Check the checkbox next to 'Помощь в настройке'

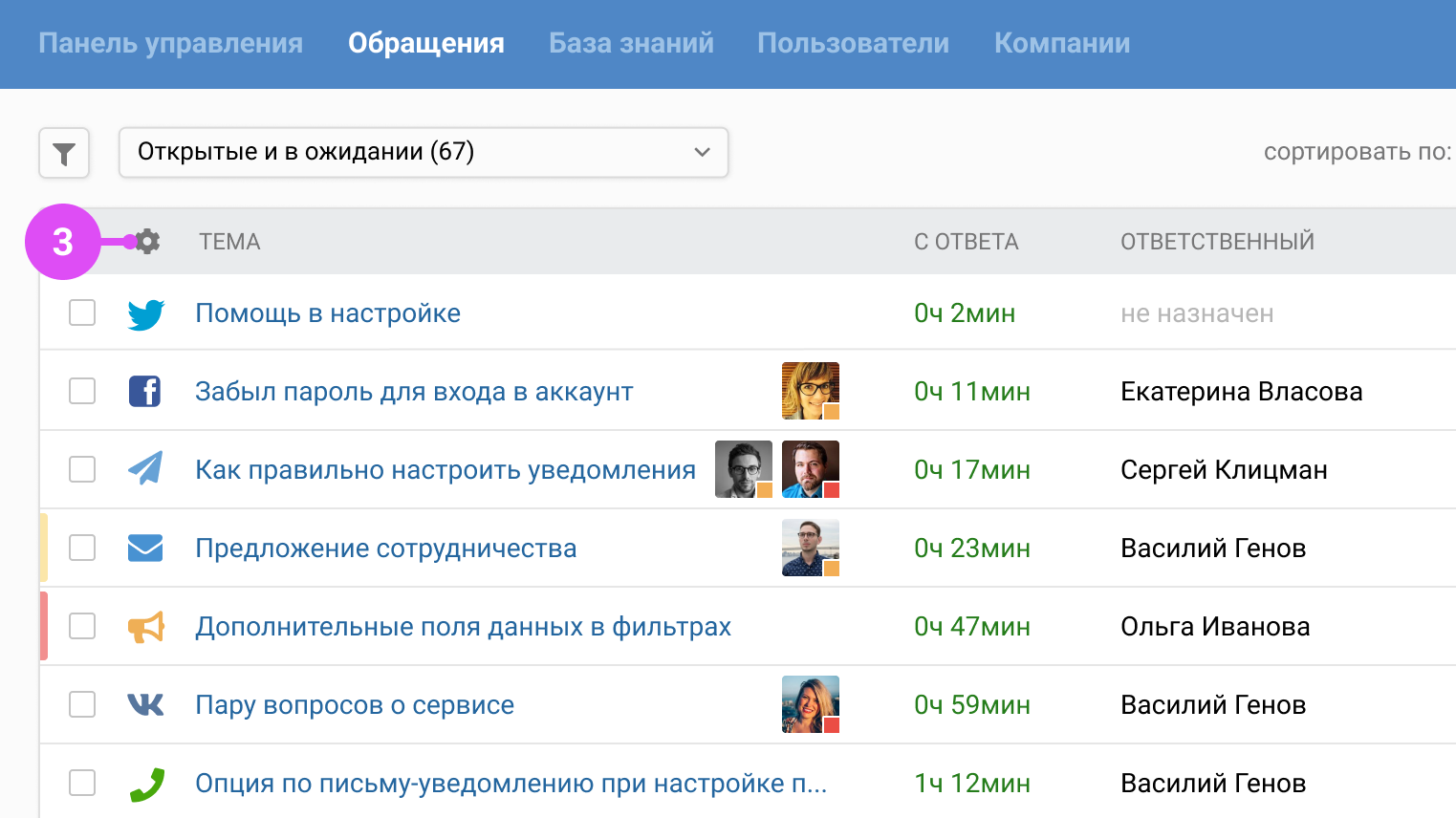(x=82, y=312)
